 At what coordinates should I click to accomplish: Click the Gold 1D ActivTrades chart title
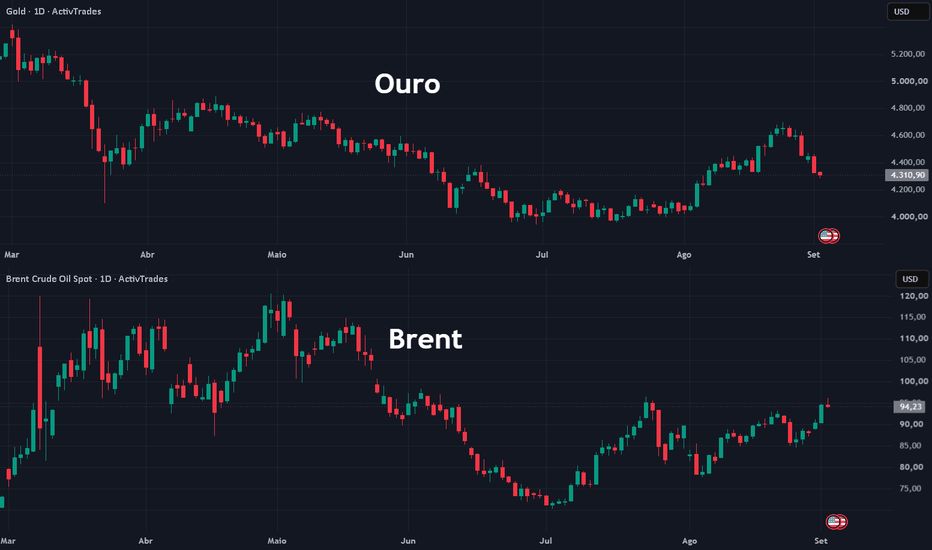tap(53, 11)
